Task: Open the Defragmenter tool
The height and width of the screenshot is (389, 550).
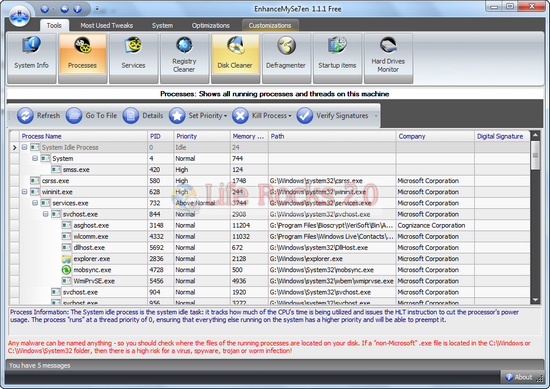Action: 286,58
